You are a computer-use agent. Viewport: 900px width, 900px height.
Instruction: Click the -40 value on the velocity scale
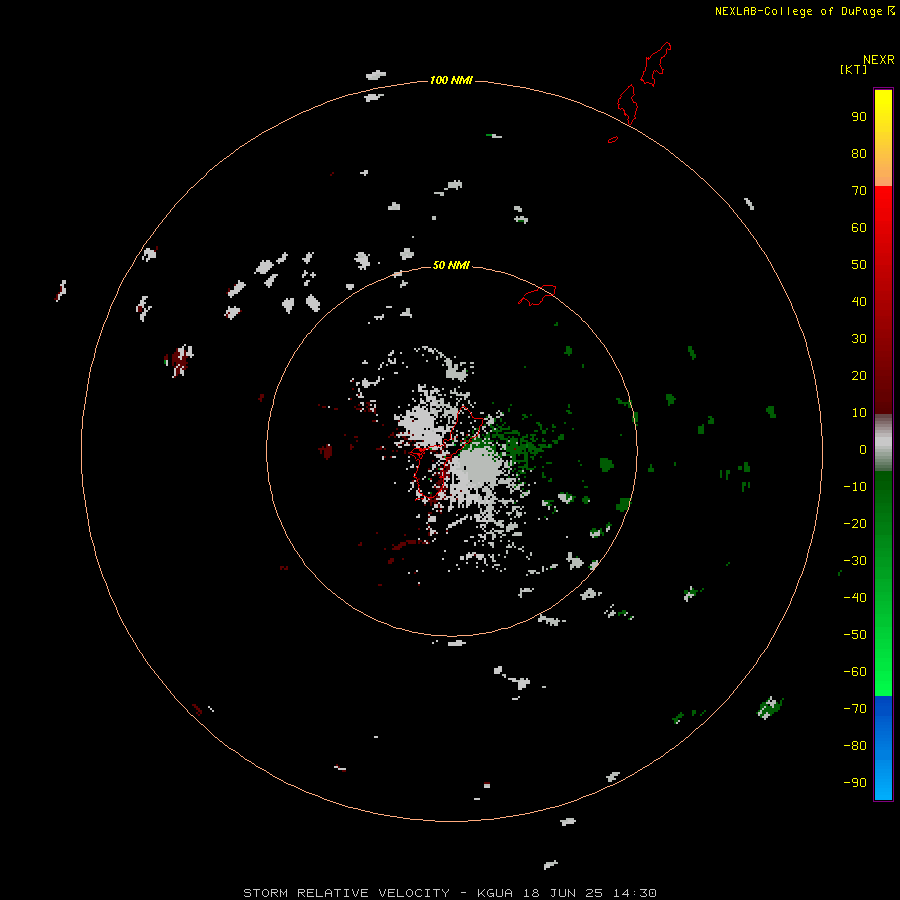(855, 598)
